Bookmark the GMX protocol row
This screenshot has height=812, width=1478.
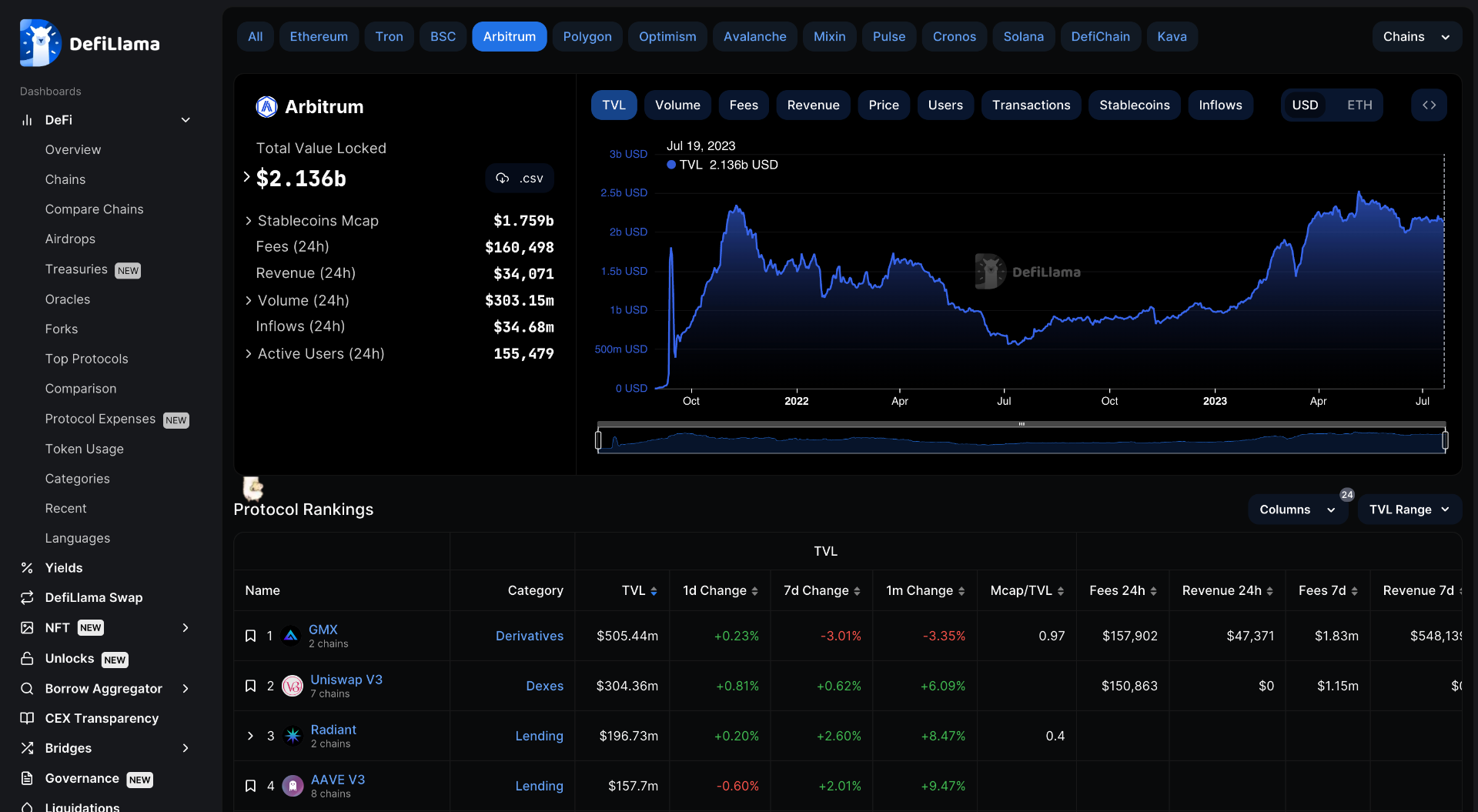point(250,636)
